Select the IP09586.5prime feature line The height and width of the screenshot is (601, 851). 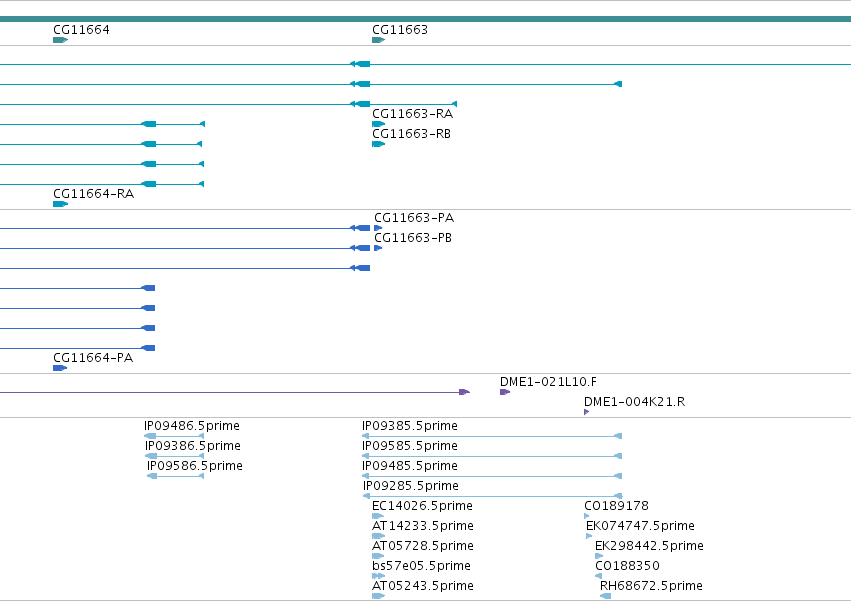(x=175, y=476)
